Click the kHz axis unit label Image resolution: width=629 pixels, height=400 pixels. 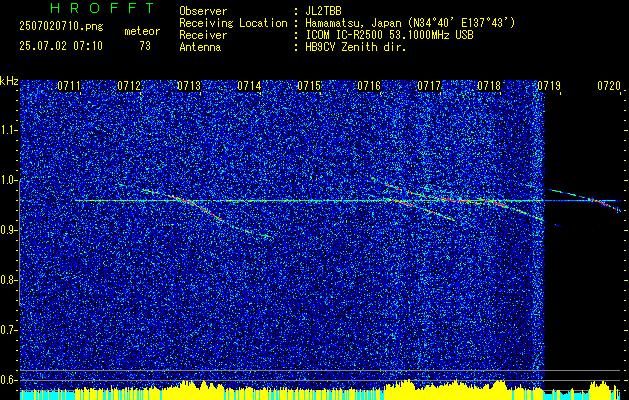[9, 81]
